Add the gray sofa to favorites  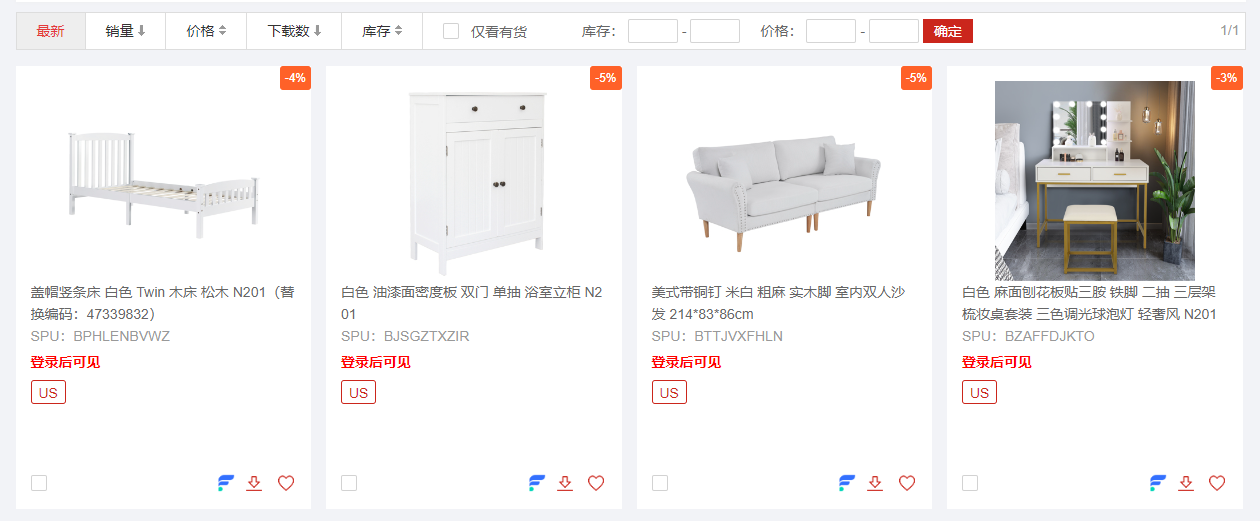click(x=907, y=483)
